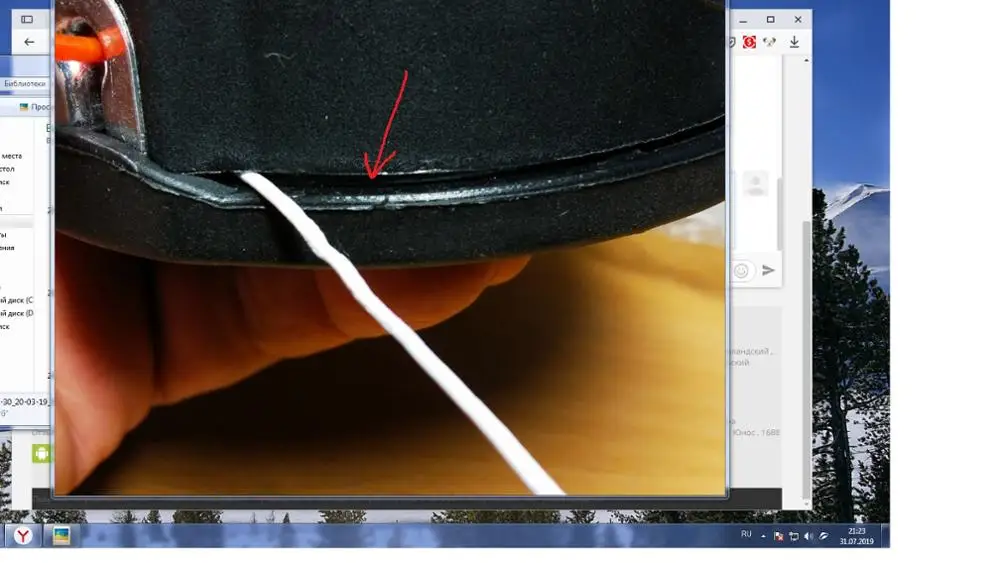
Task: Toggle the browser sidebar panel icon
Action: click(x=27, y=19)
